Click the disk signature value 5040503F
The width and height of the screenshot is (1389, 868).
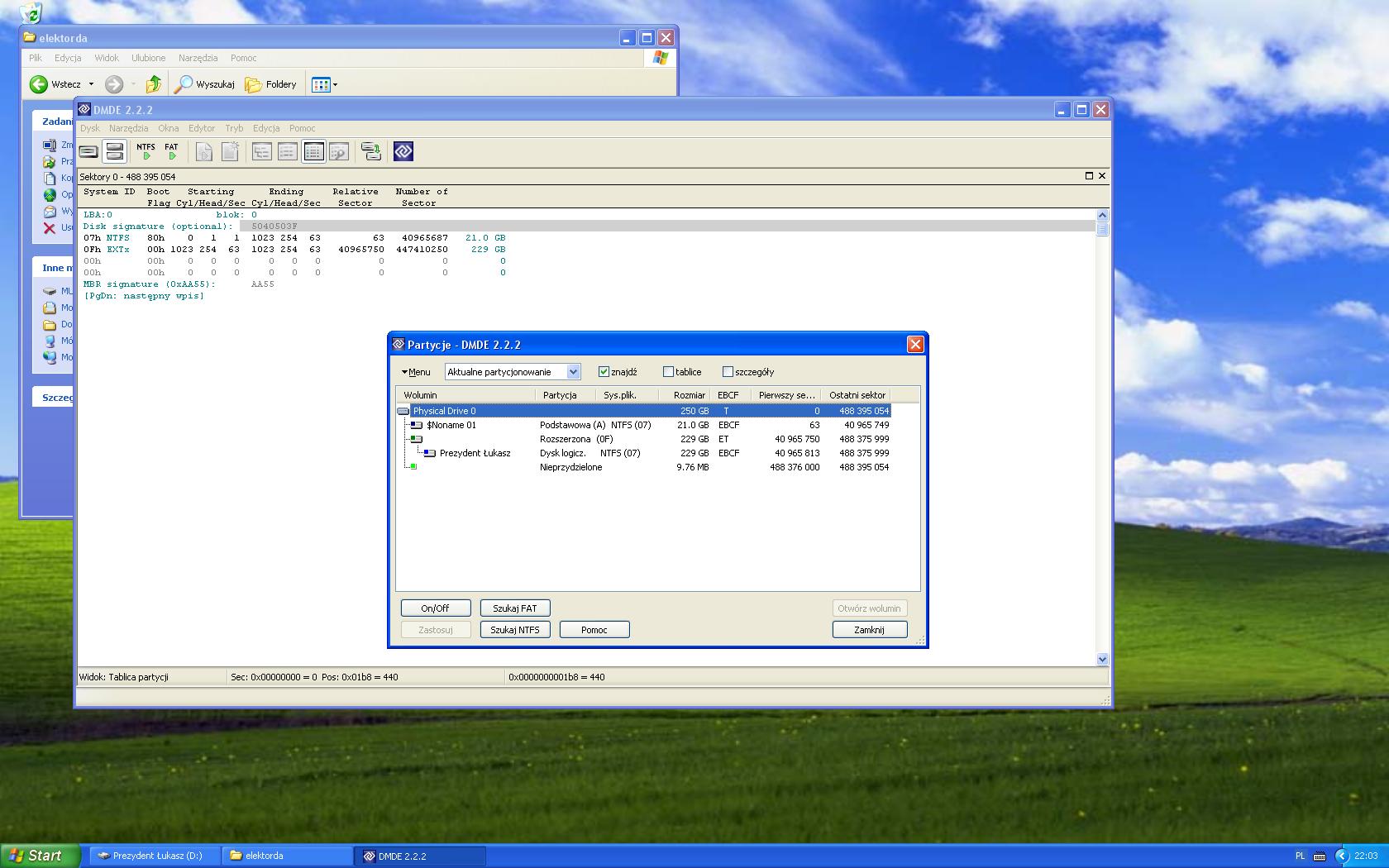(x=274, y=227)
